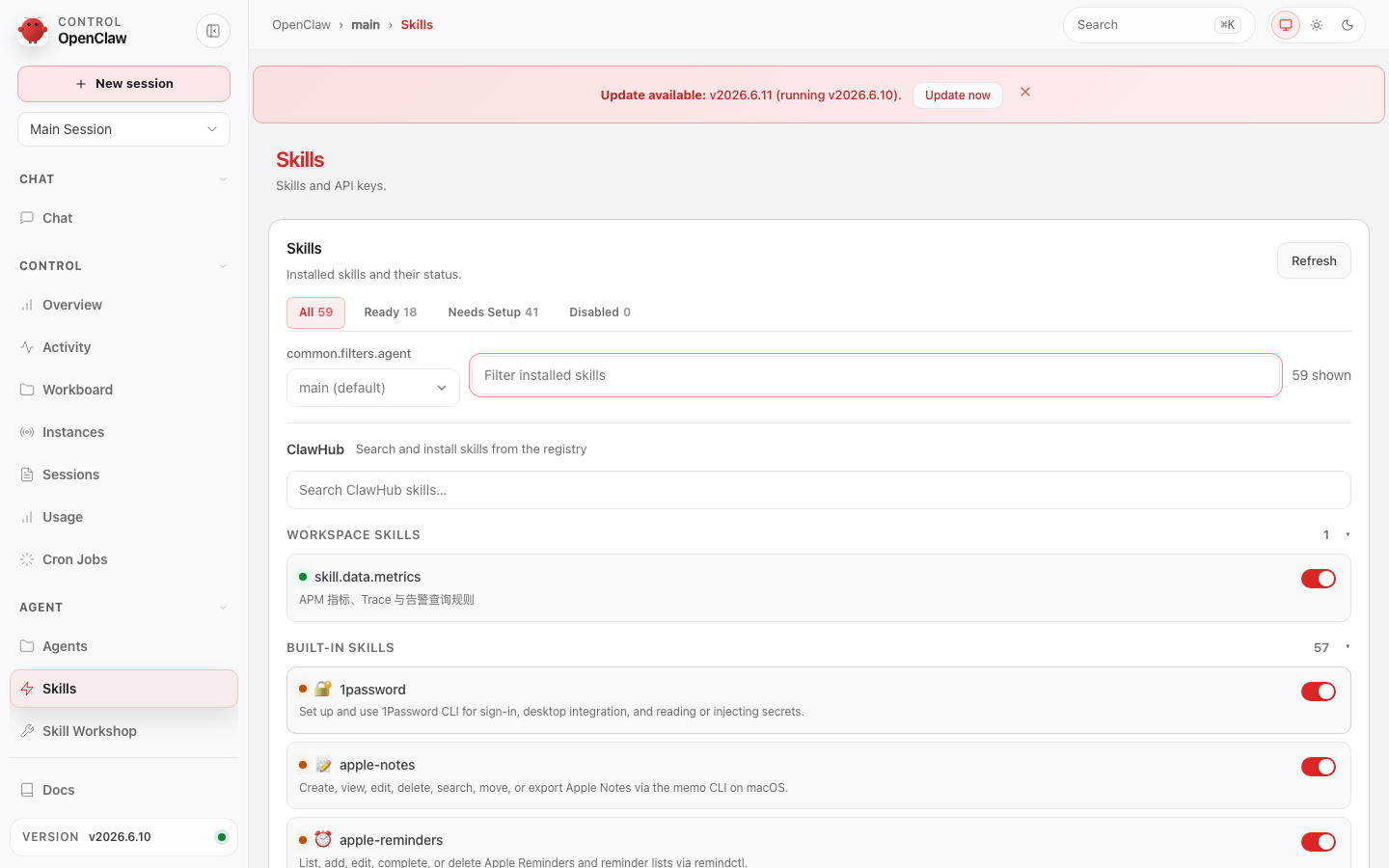1389x868 pixels.
Task: Open the Disabled 0 tab
Action: coord(600,312)
